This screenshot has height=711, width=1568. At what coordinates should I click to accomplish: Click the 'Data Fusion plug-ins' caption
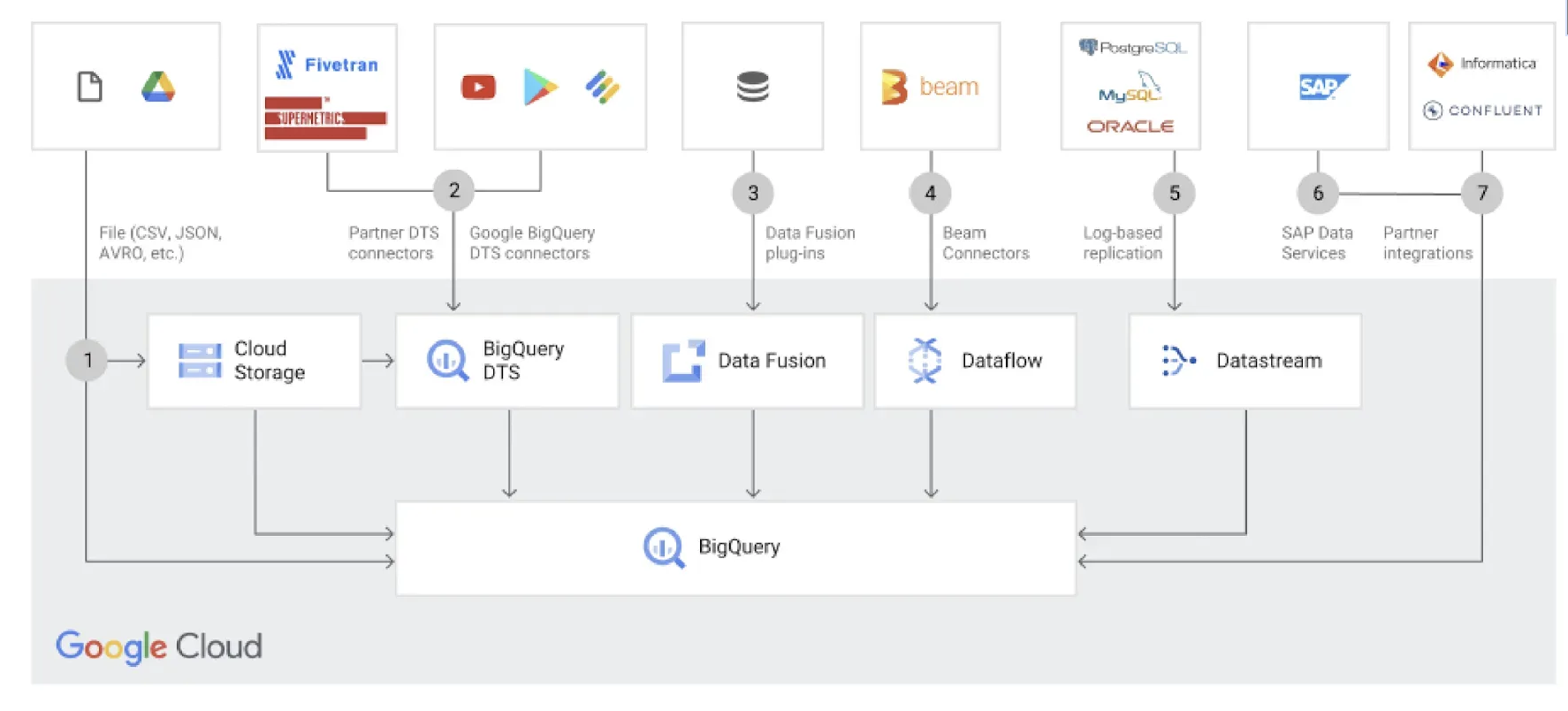pos(811,243)
